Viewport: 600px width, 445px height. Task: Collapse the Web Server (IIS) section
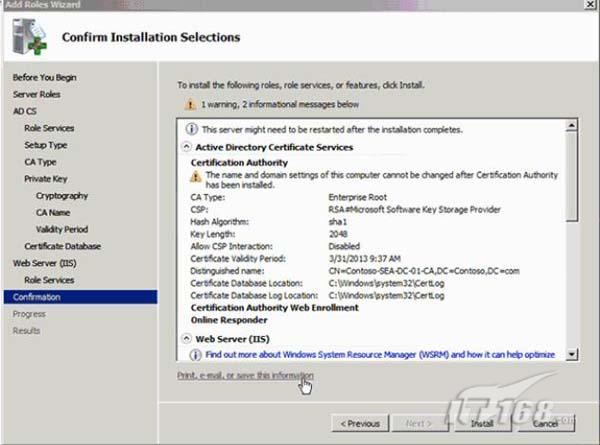[186, 339]
